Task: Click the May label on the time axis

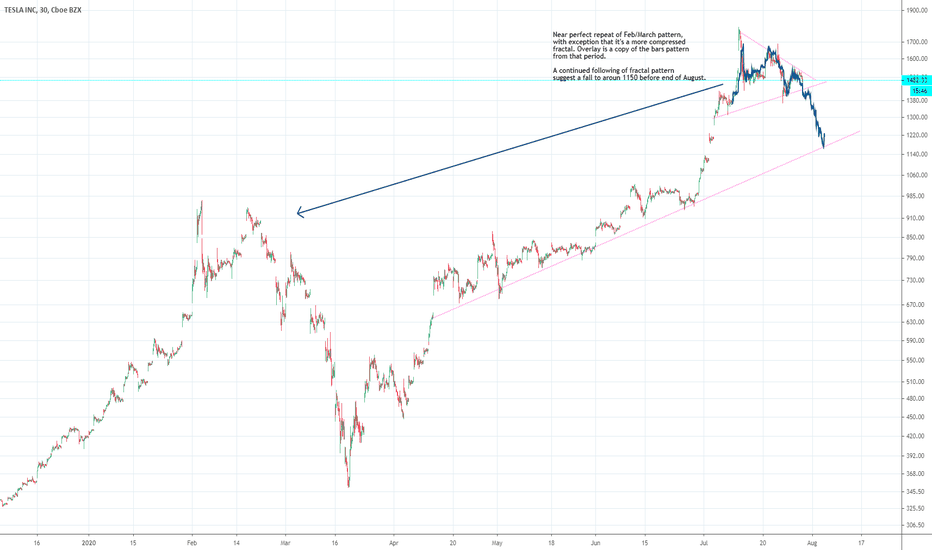Action: click(498, 543)
